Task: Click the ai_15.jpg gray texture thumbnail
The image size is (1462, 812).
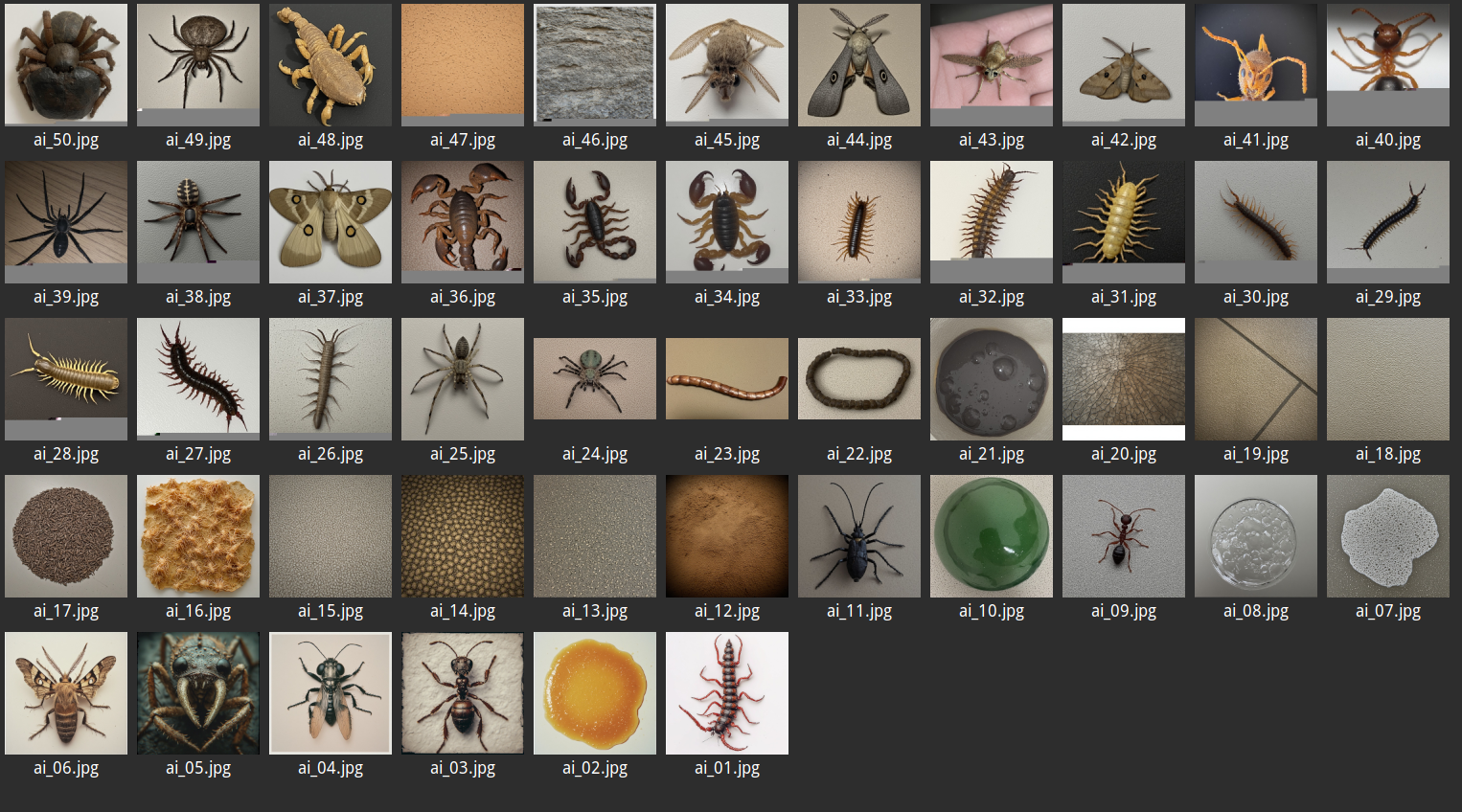Action: (x=331, y=536)
